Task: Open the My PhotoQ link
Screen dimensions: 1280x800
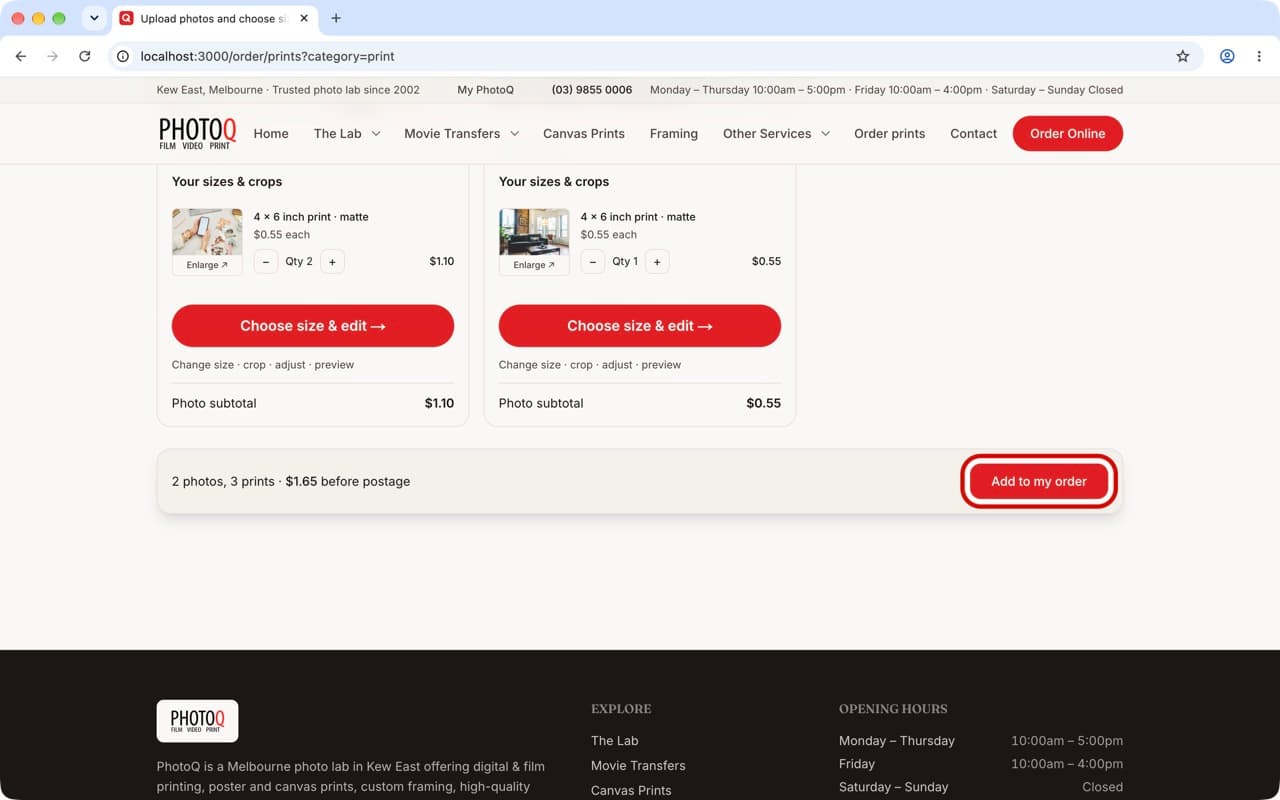Action: coord(485,90)
